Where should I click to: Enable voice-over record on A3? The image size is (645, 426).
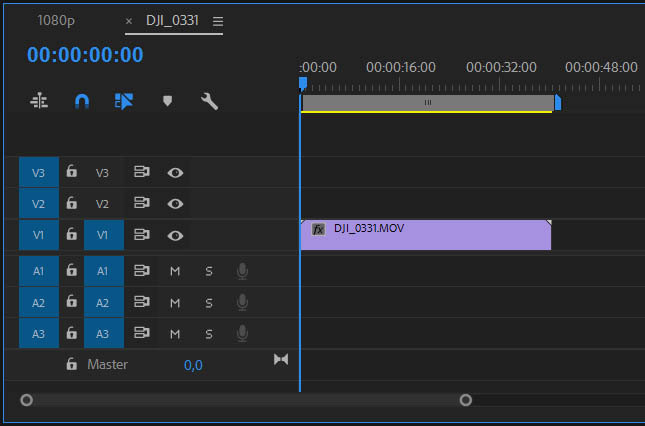242,333
